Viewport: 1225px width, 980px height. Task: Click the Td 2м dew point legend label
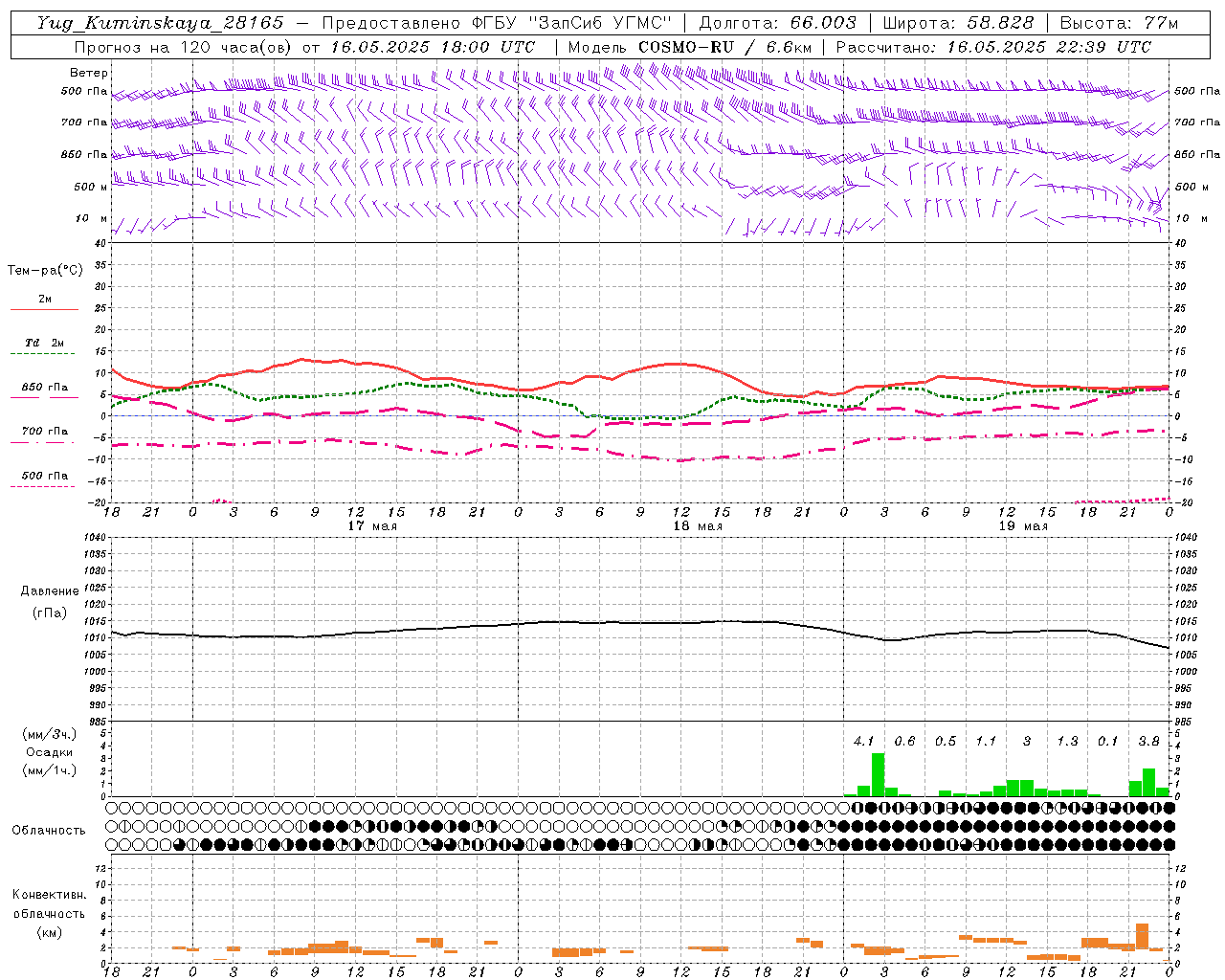pos(44,343)
